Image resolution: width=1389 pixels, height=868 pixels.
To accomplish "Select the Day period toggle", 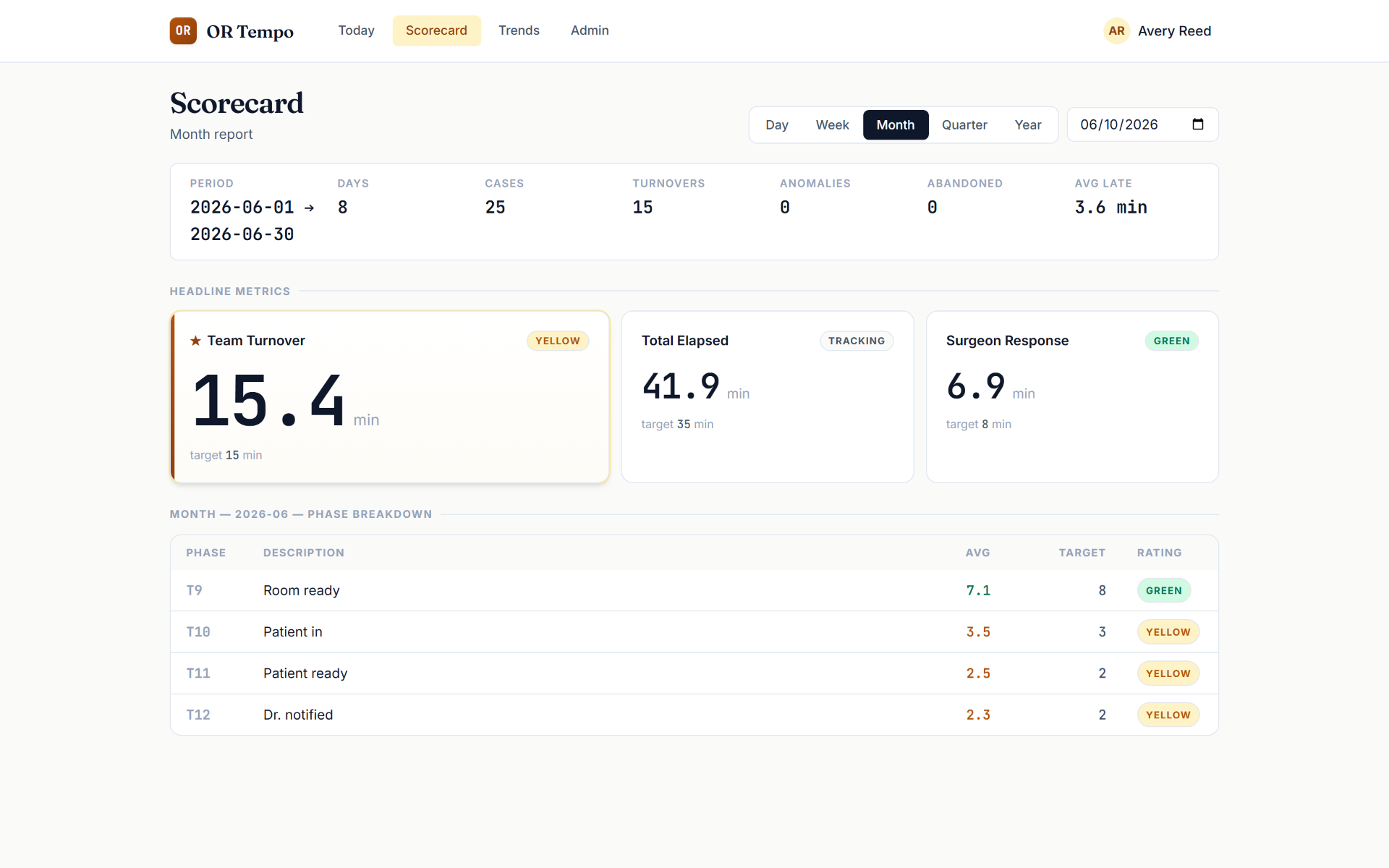I will click(x=776, y=125).
